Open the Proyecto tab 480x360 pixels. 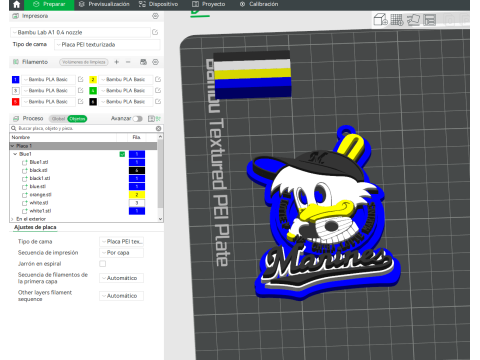(x=209, y=4)
